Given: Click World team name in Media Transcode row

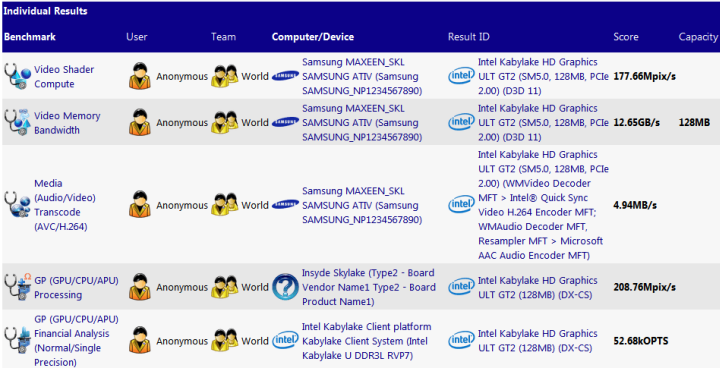Looking at the screenshot, I should pyautogui.click(x=255, y=205).
